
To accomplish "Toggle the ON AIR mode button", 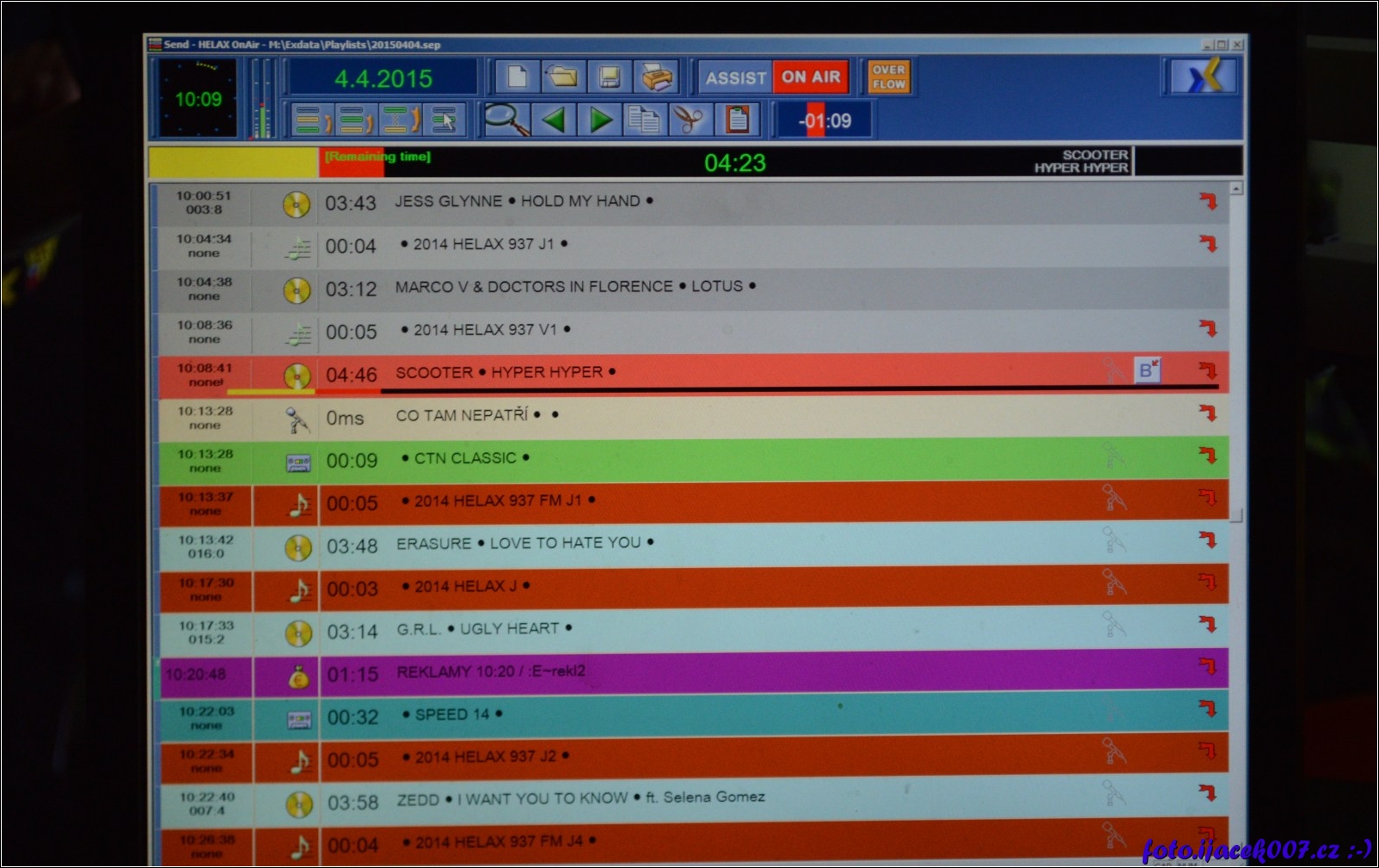I will [x=811, y=77].
